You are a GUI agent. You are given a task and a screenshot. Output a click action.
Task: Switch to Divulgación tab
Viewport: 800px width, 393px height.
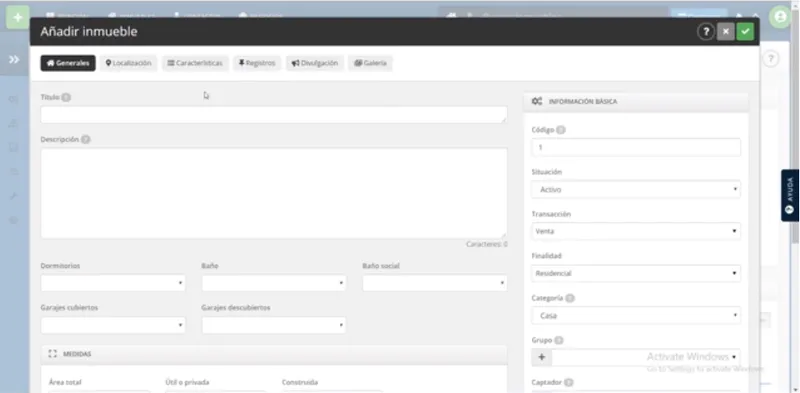click(315, 63)
